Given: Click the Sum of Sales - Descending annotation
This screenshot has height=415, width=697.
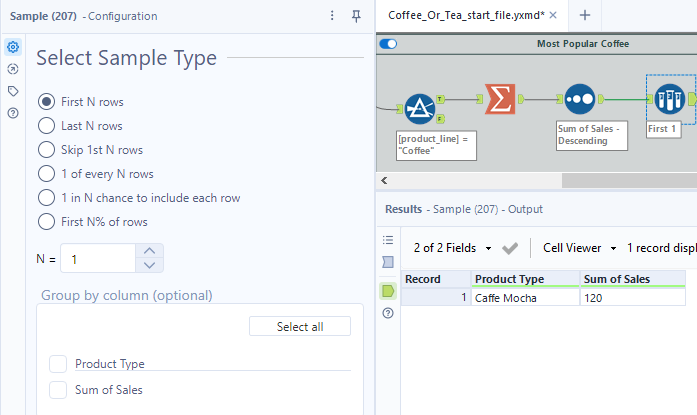Looking at the screenshot, I should pyautogui.click(x=592, y=135).
